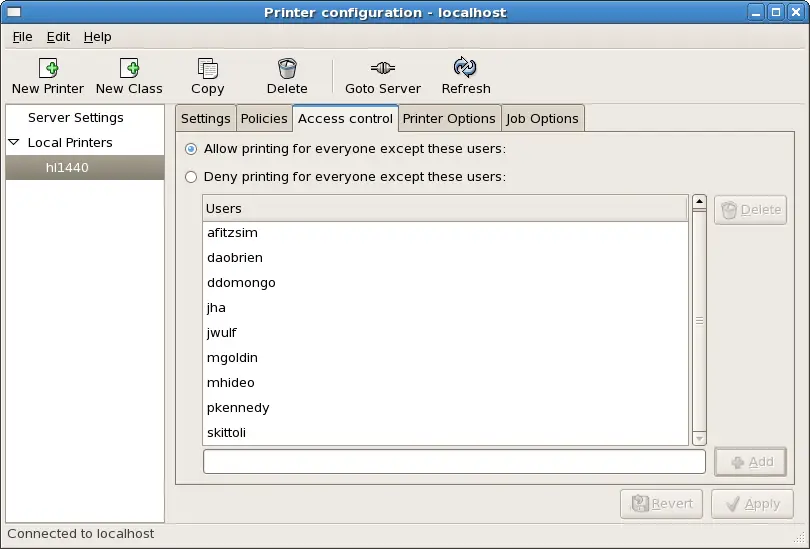Select Allow printing for everyone except these users
Screen dimensions: 810x549
click(x=191, y=149)
